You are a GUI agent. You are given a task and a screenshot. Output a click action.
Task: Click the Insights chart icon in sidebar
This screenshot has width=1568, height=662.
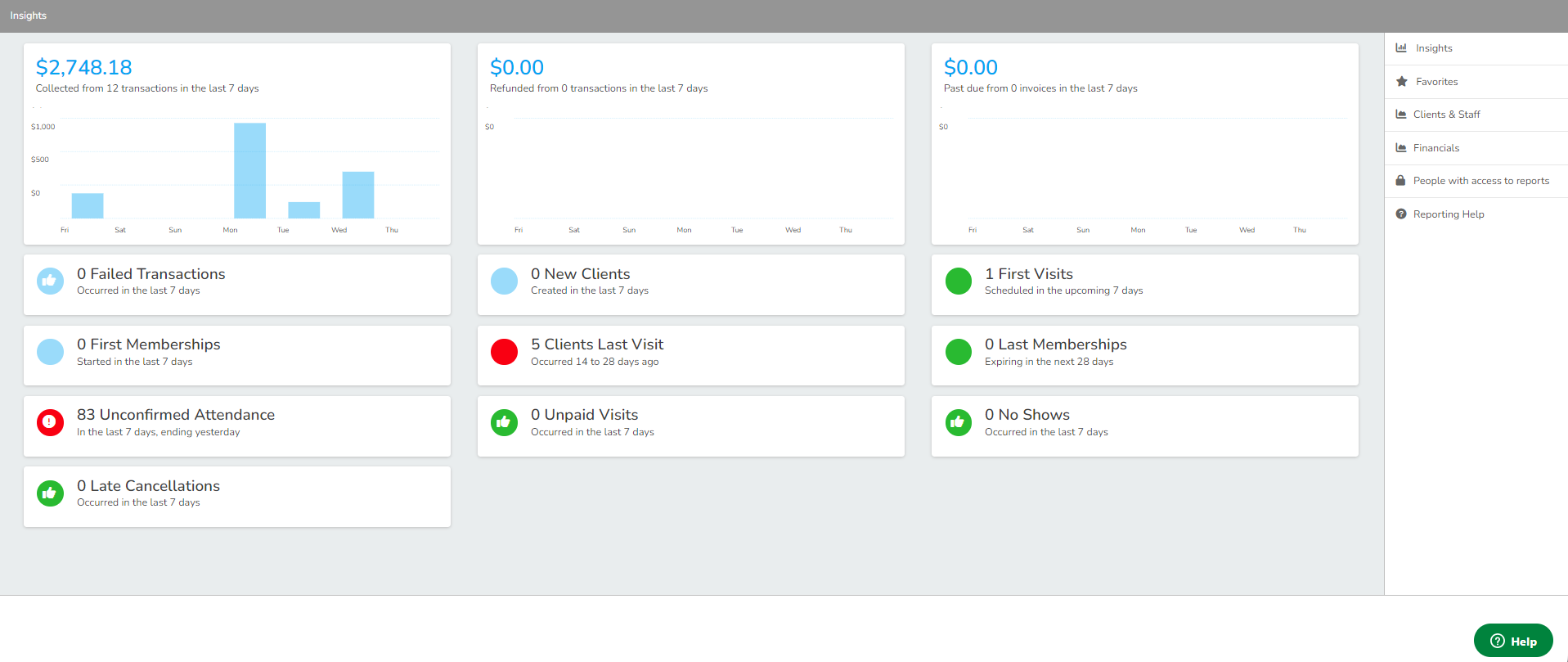coord(1401,48)
